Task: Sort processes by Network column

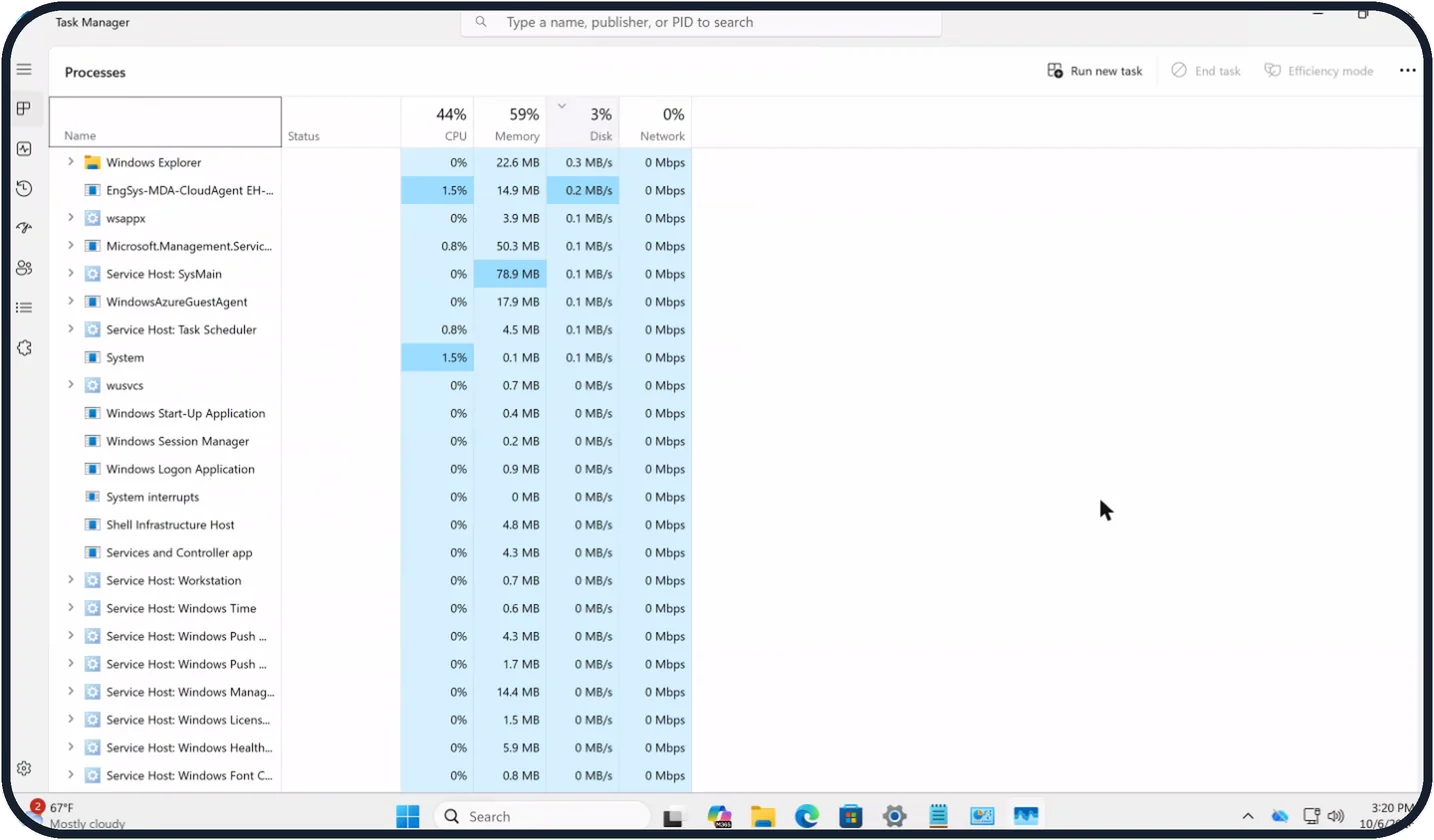Action: tap(655, 122)
